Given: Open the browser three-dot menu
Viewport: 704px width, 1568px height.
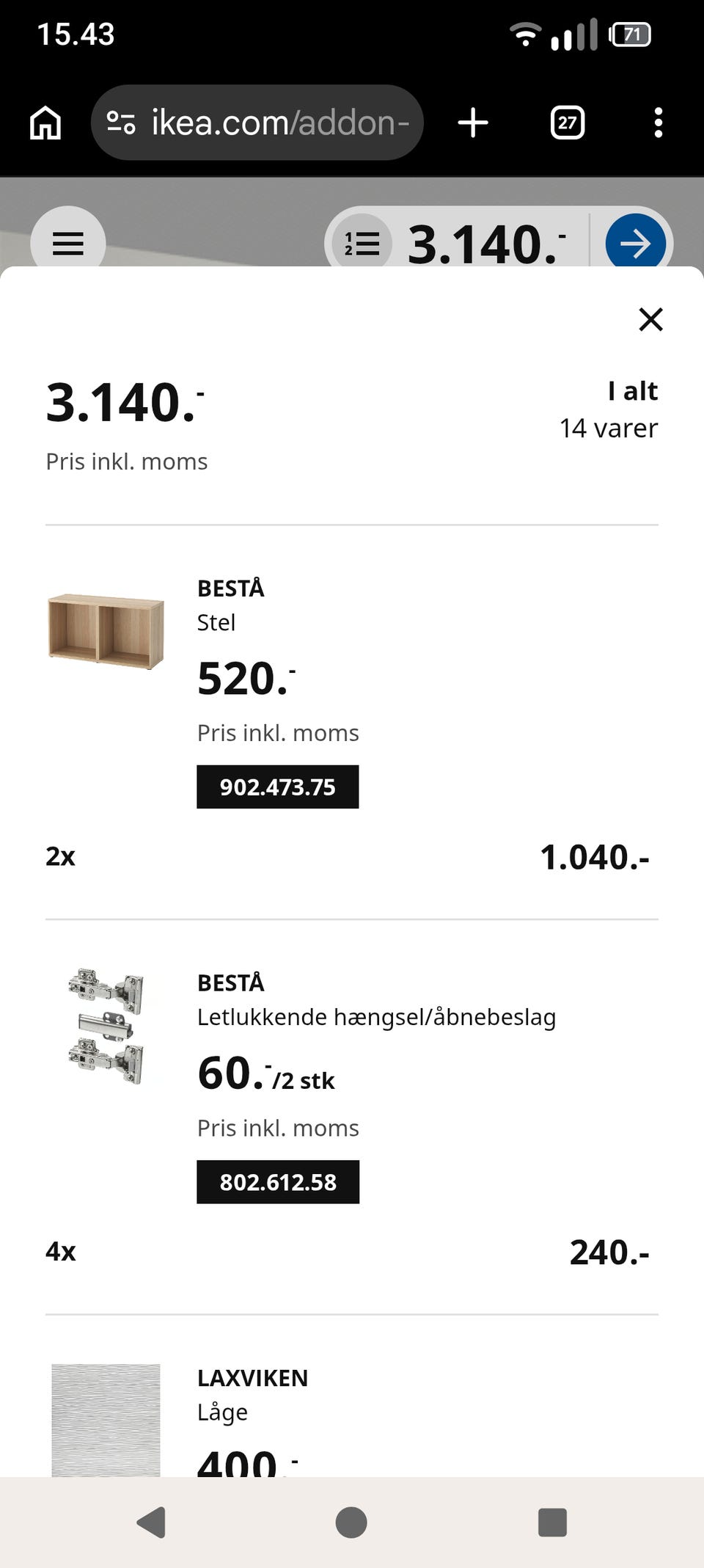Looking at the screenshot, I should [658, 123].
